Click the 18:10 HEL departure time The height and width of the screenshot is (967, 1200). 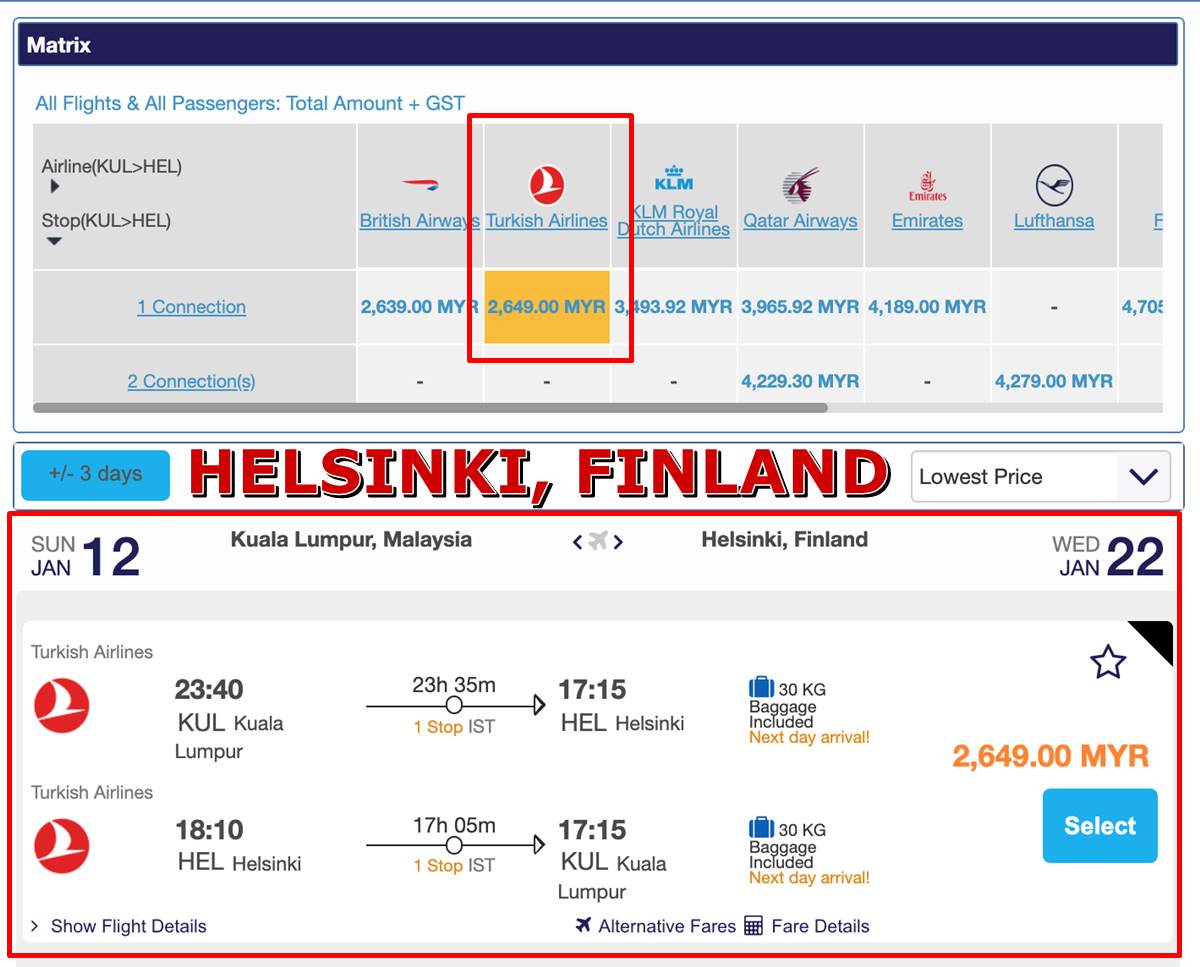pos(209,830)
